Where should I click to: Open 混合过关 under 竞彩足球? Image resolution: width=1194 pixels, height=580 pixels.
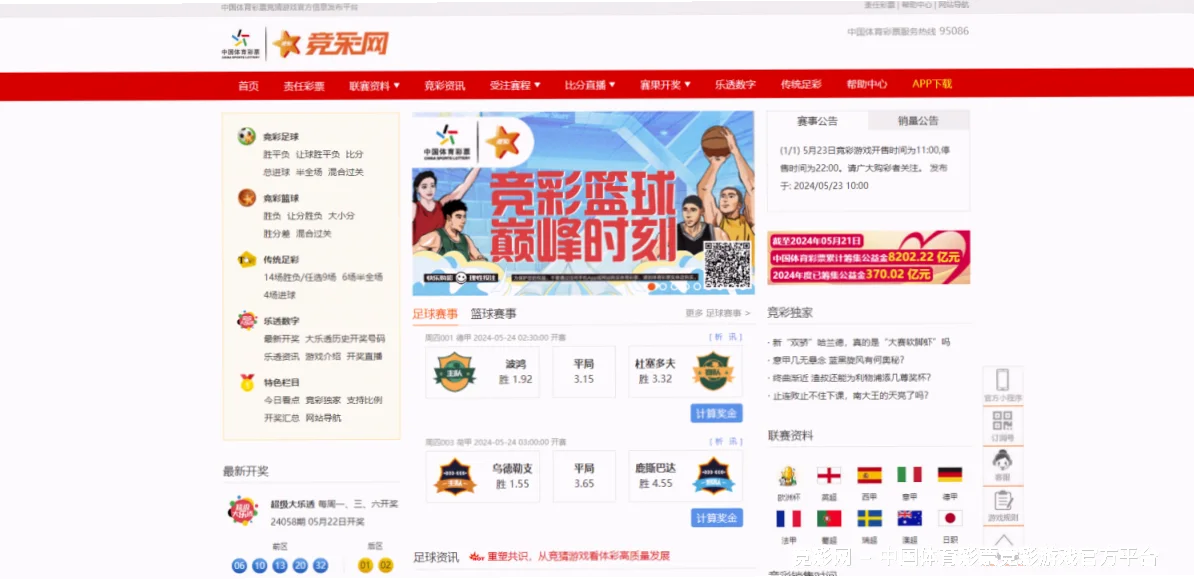(346, 172)
